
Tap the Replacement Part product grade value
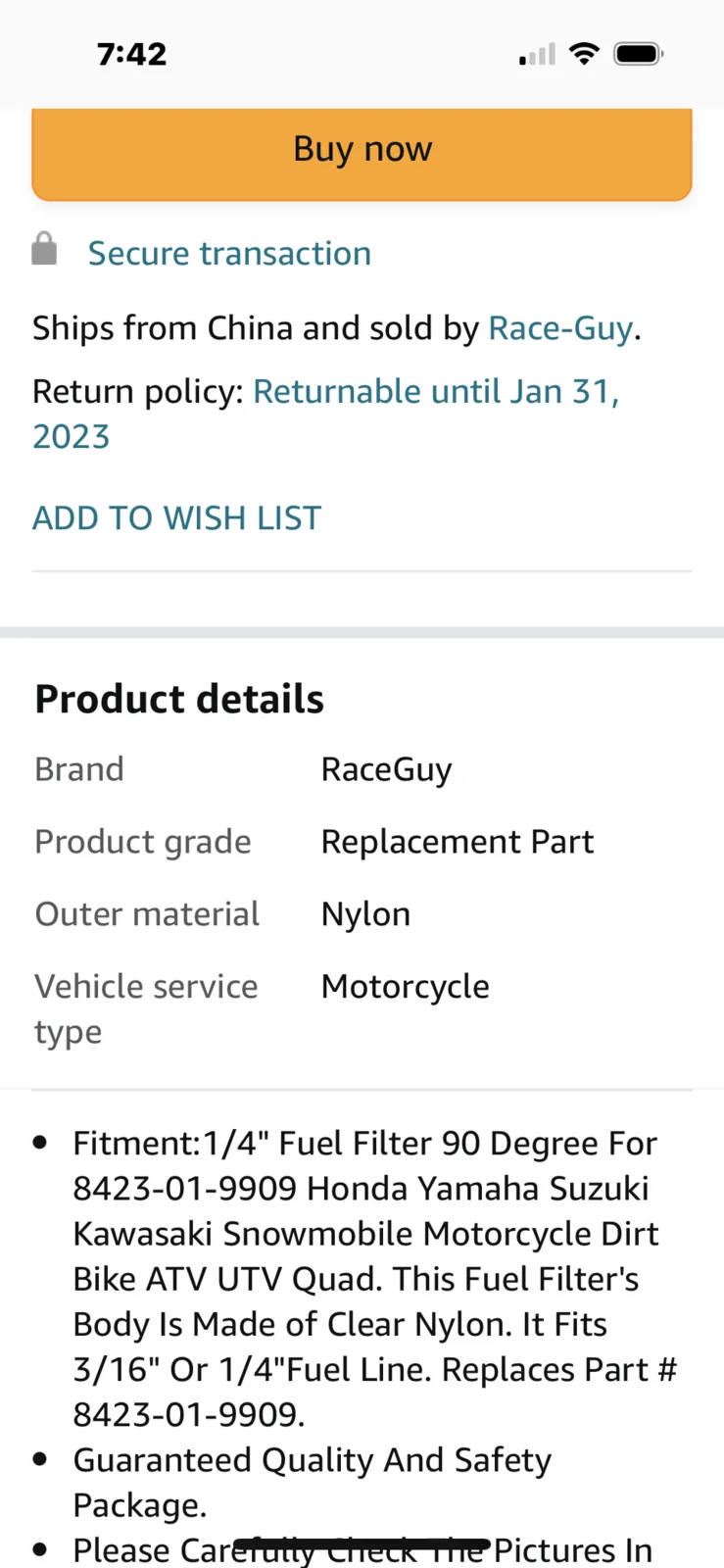(457, 842)
